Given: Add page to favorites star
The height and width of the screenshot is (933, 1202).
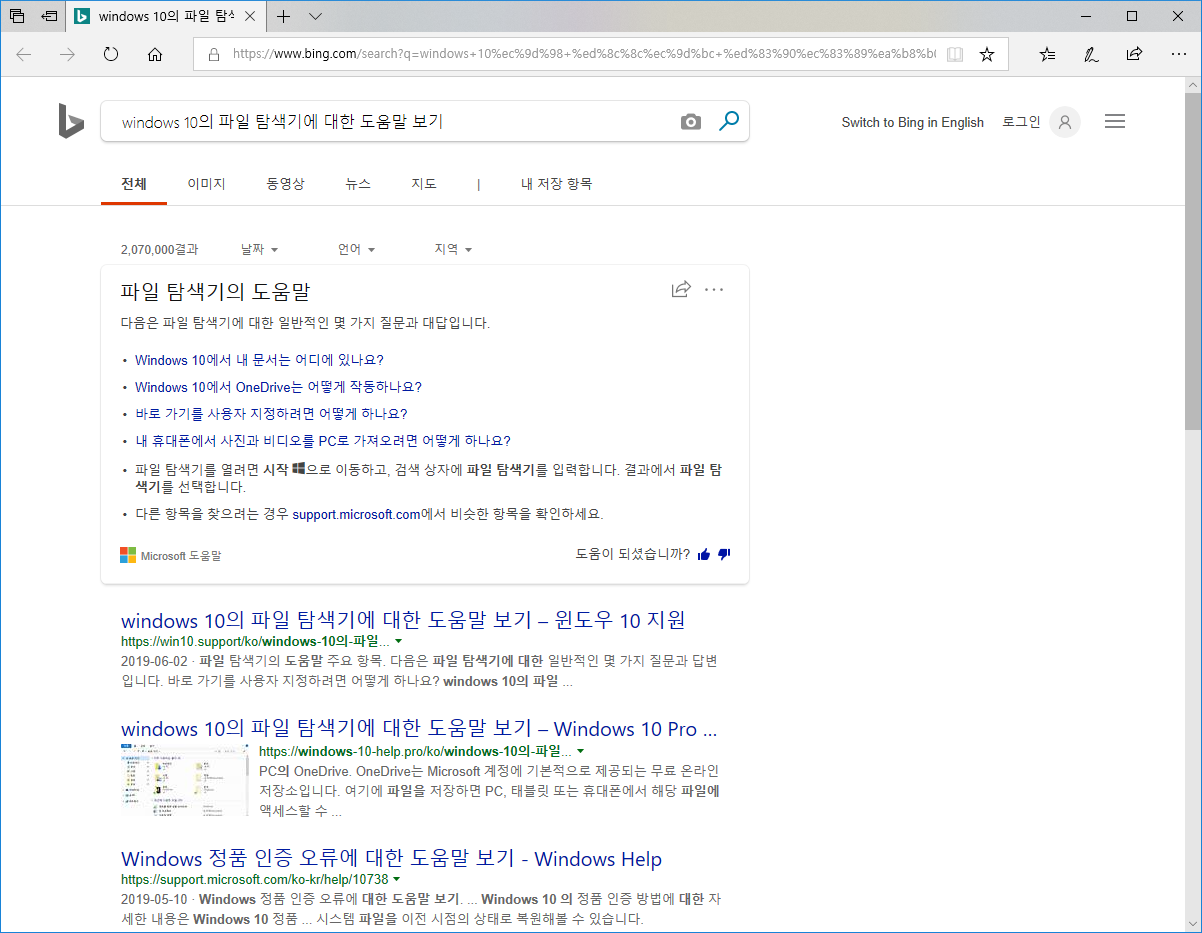Looking at the screenshot, I should click(987, 55).
